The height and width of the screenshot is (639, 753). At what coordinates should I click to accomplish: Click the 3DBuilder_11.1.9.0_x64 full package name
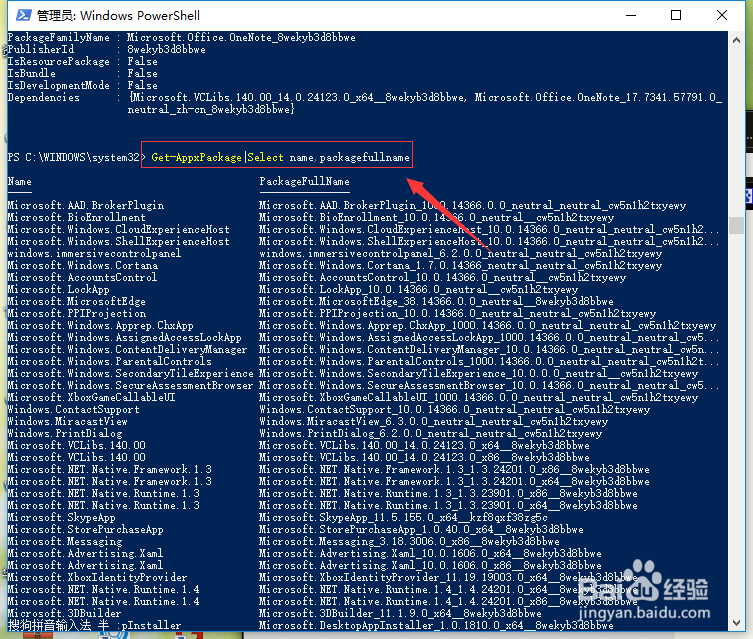pyautogui.click(x=401, y=614)
